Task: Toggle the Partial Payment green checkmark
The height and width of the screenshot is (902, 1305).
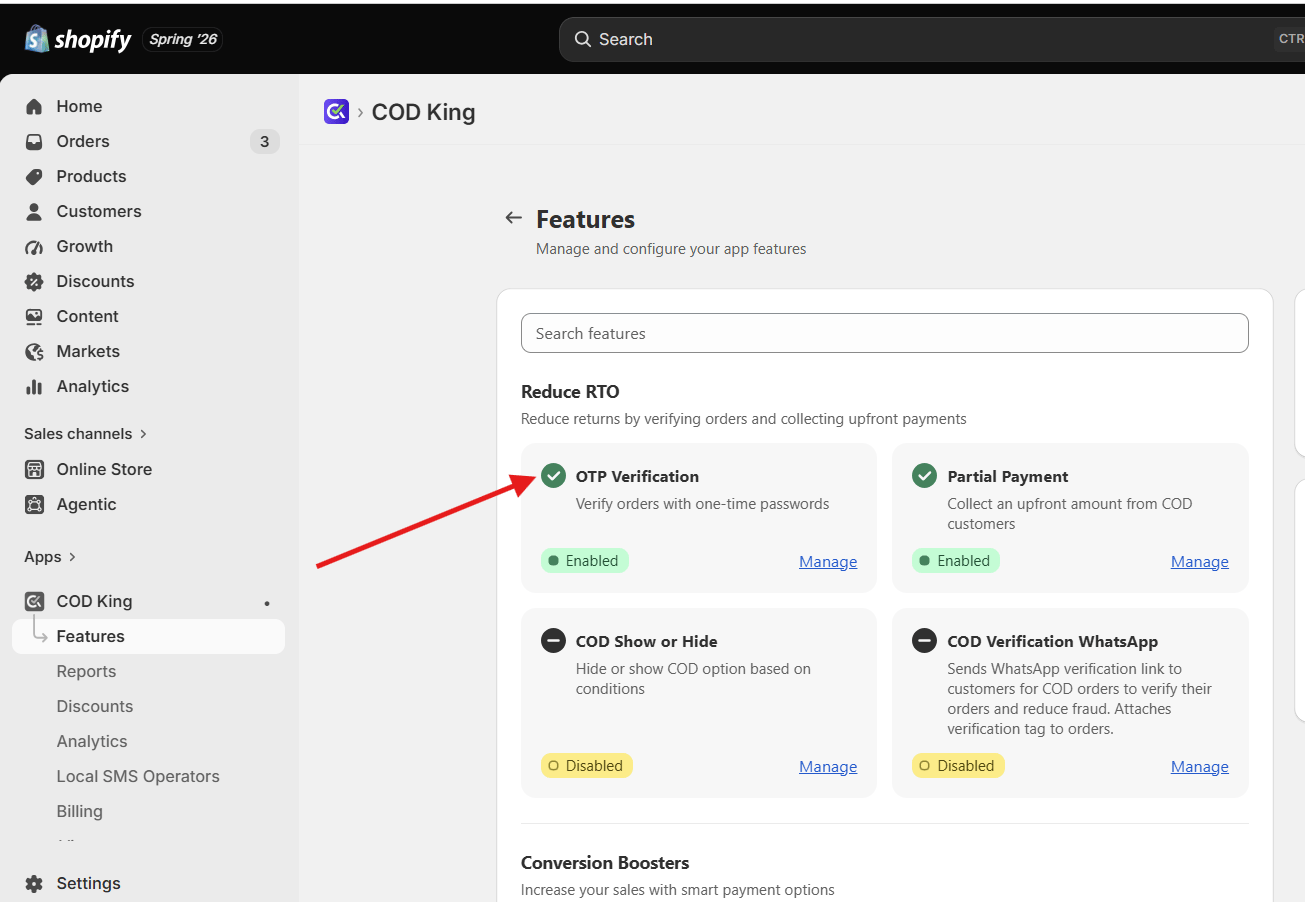Action: pos(924,476)
